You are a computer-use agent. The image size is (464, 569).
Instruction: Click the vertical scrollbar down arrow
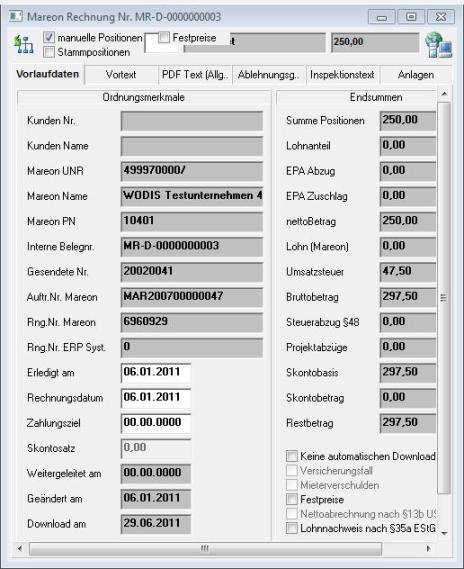click(444, 533)
